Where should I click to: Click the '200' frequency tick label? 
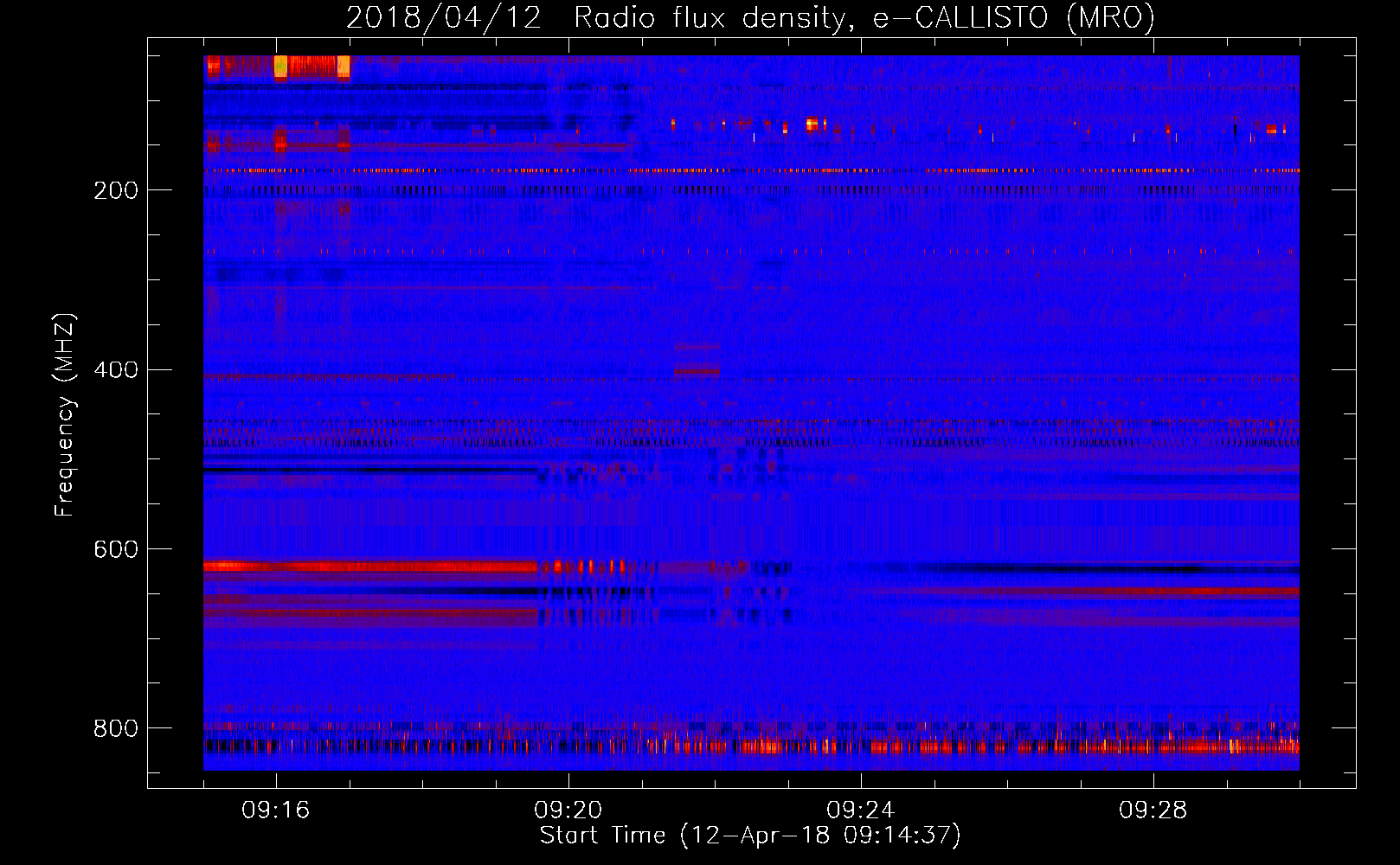(116, 190)
